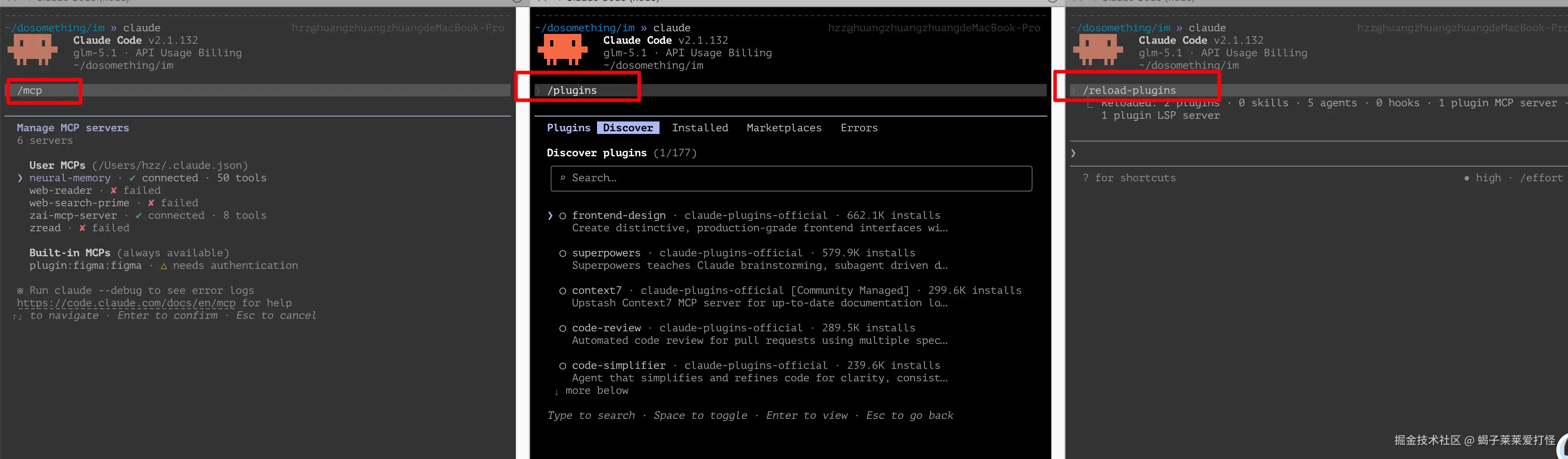
Task: Select the plugin:figma:figma server row
Action: click(164, 266)
